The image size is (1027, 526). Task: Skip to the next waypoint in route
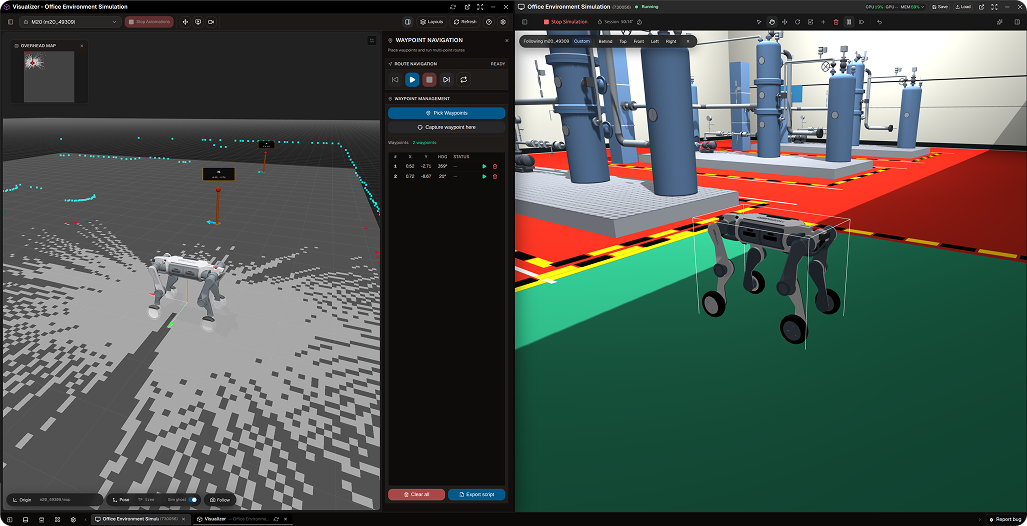pos(446,79)
